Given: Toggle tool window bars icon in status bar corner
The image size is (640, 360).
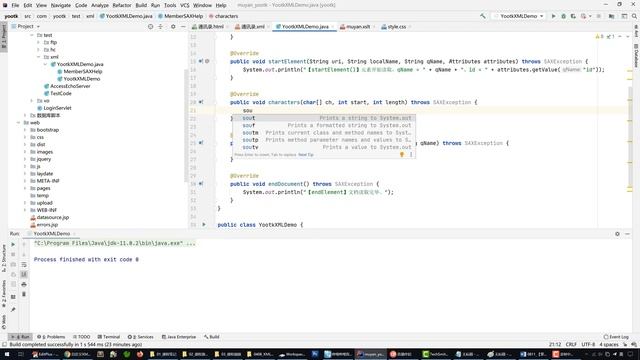Looking at the screenshot, I should pos(4,344).
